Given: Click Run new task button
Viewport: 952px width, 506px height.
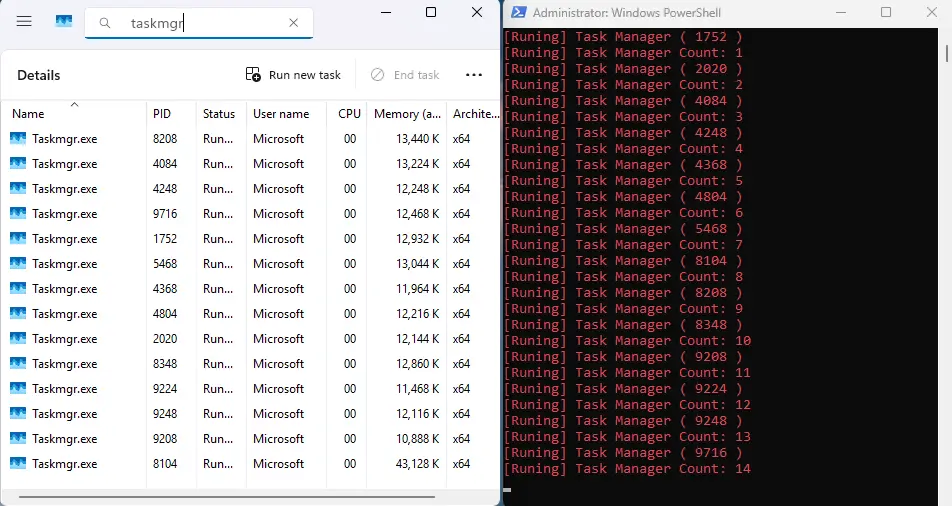Looking at the screenshot, I should tap(293, 75).
